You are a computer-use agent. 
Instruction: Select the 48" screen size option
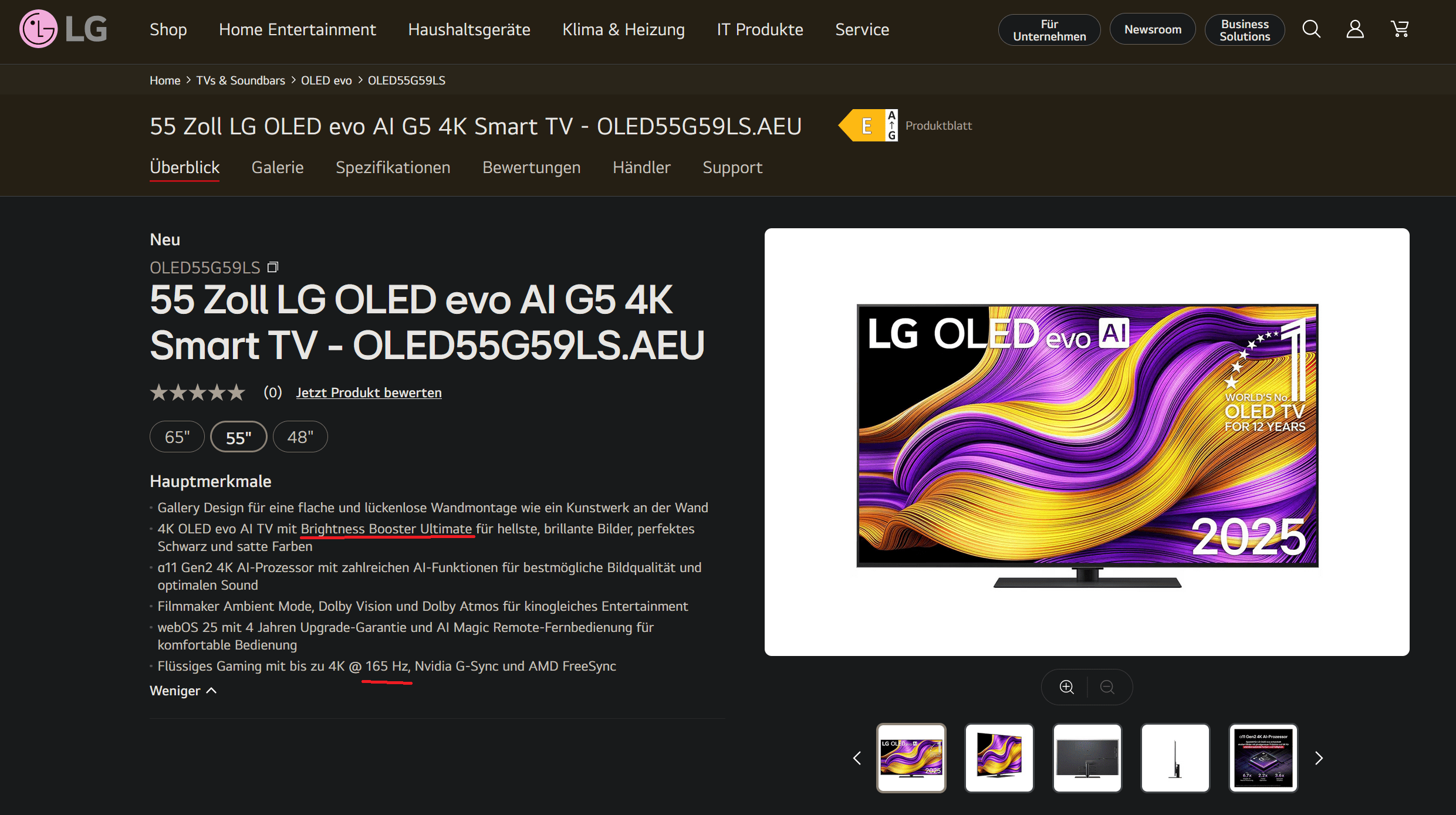300,437
